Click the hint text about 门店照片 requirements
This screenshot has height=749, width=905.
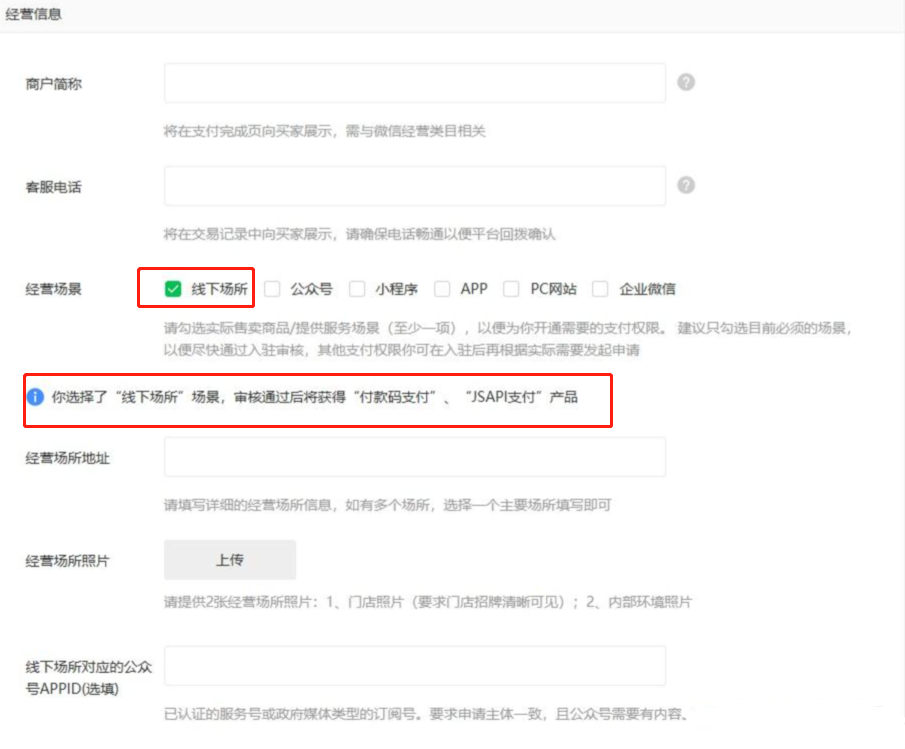click(x=427, y=602)
